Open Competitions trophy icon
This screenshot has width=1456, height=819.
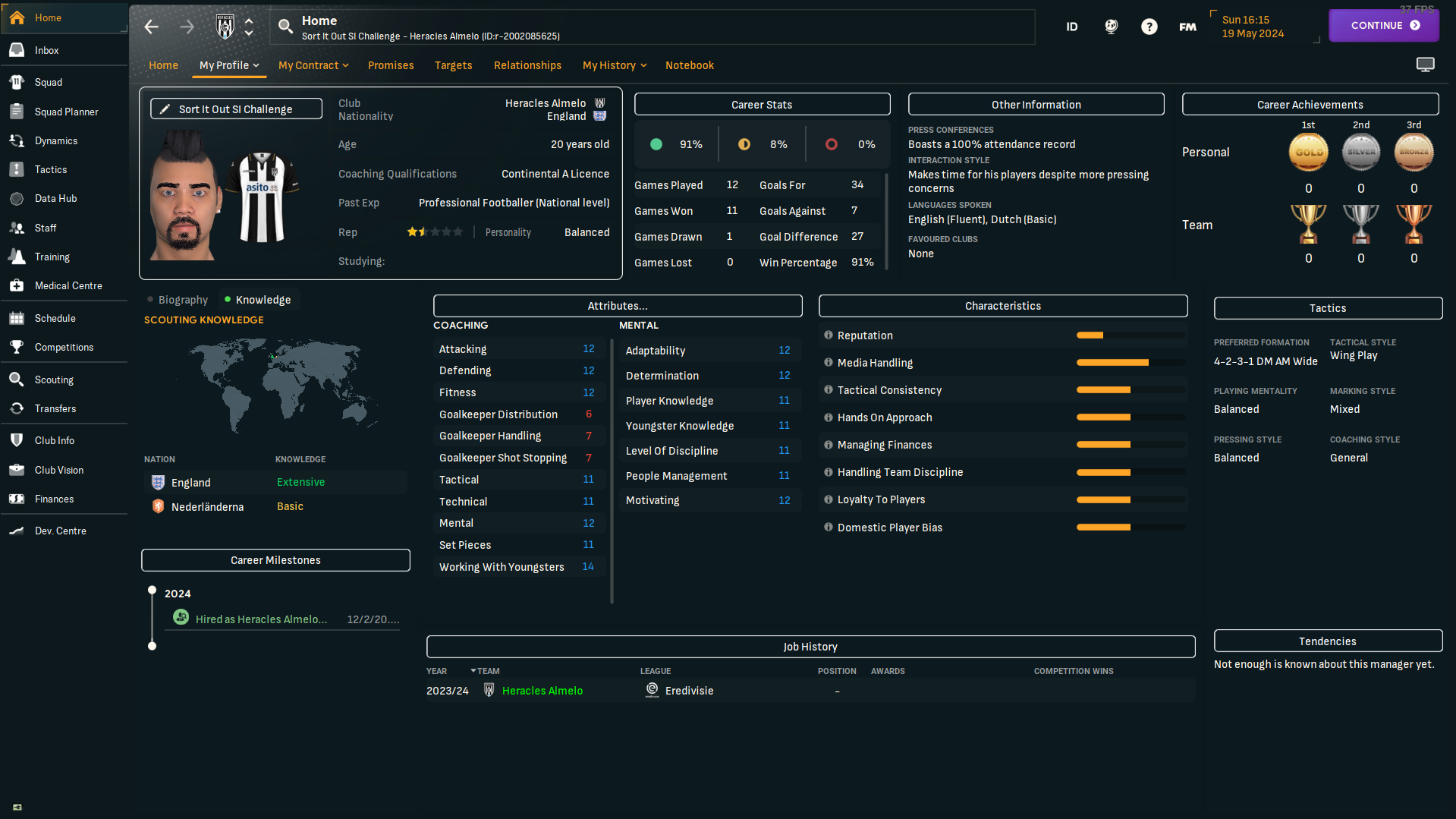[17, 347]
